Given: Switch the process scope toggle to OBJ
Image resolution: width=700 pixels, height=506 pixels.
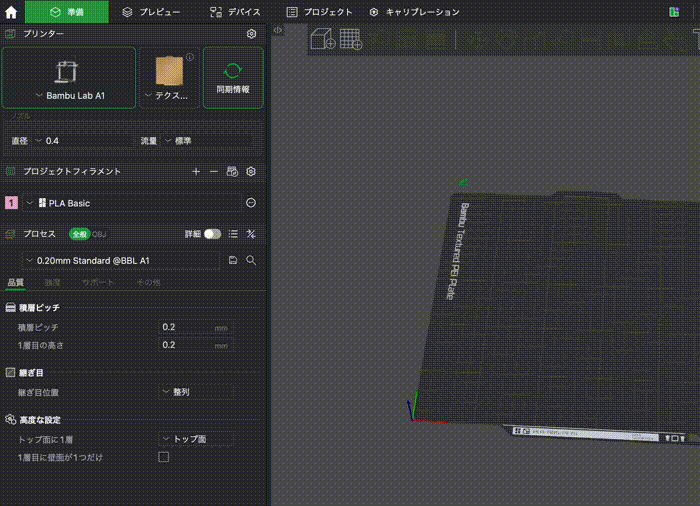Looking at the screenshot, I should 99,233.
